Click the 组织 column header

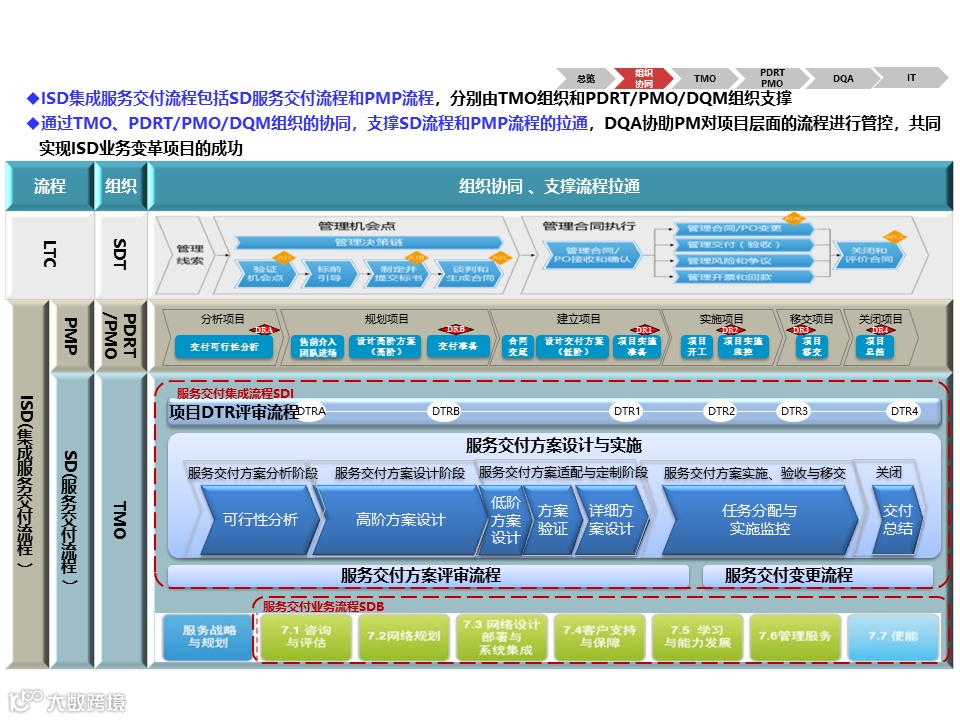tap(121, 186)
